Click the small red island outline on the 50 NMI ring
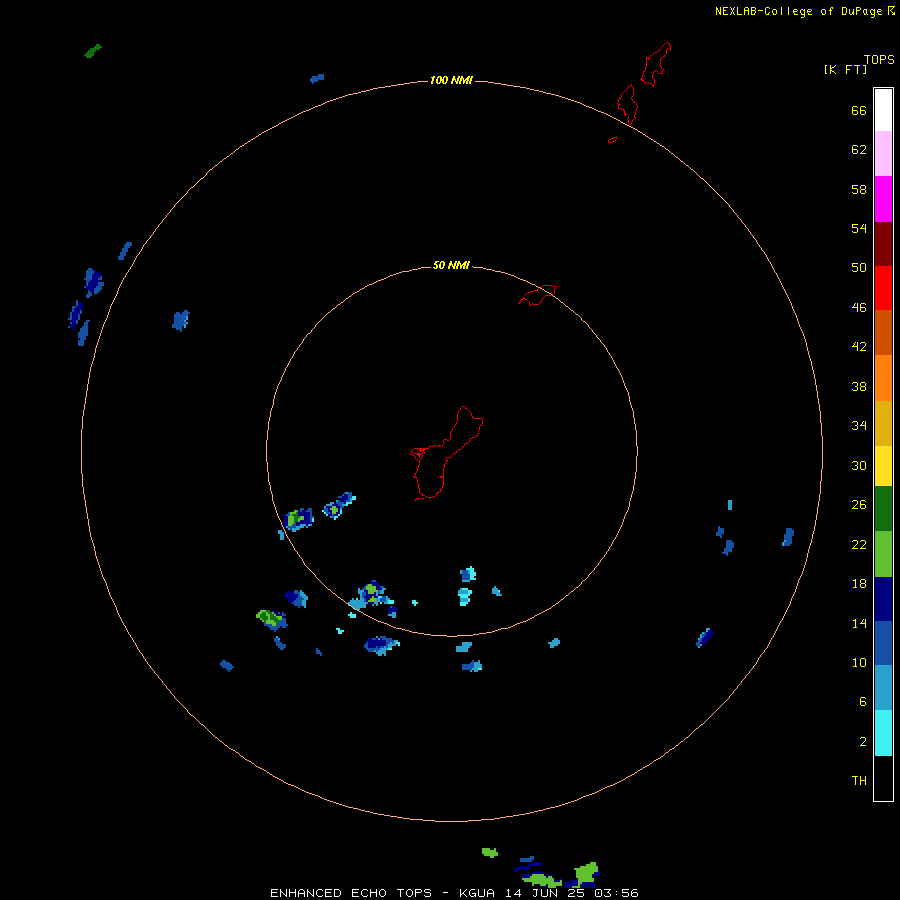 click(x=537, y=295)
